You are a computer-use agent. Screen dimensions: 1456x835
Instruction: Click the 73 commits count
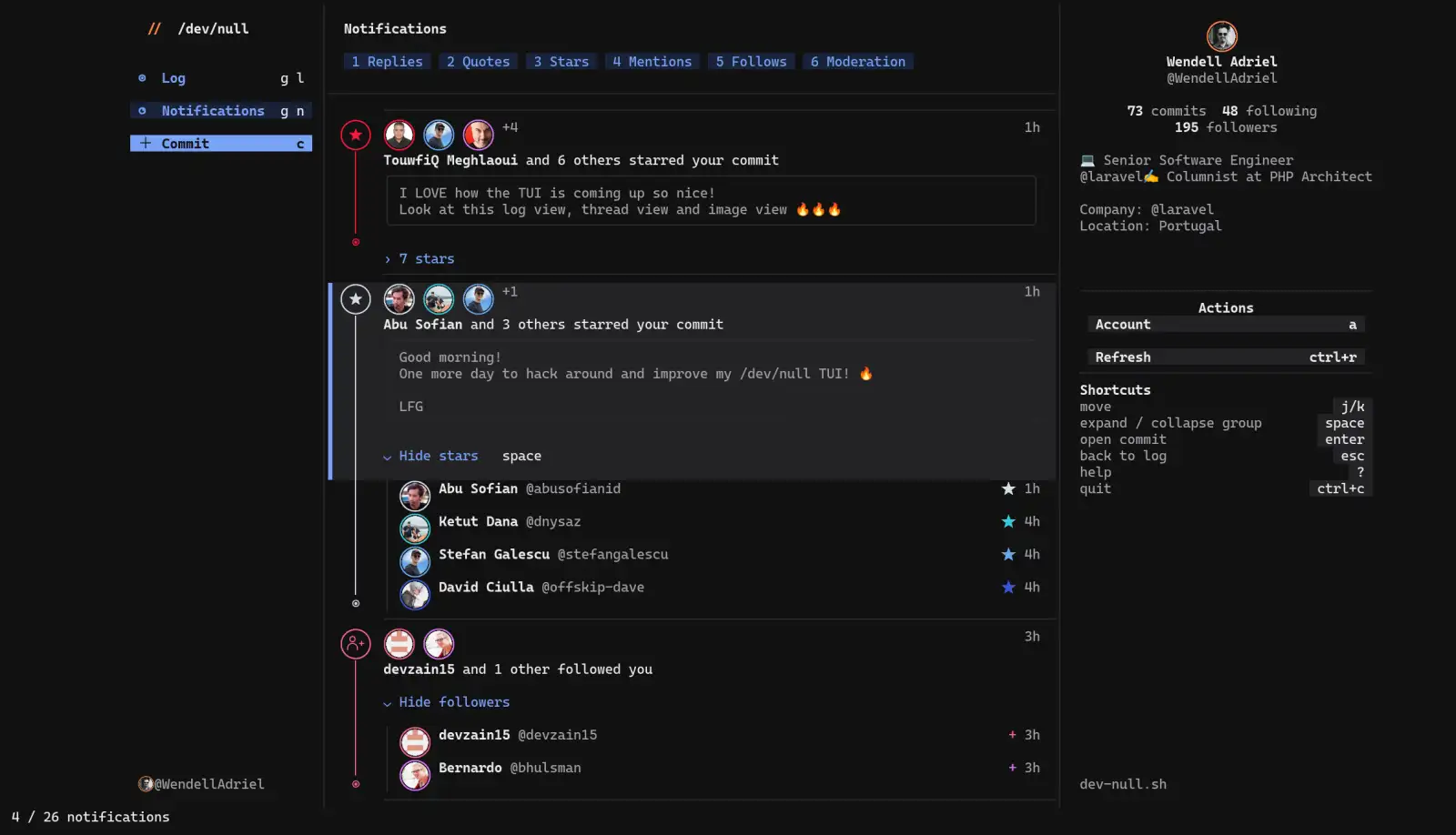coord(1167,111)
